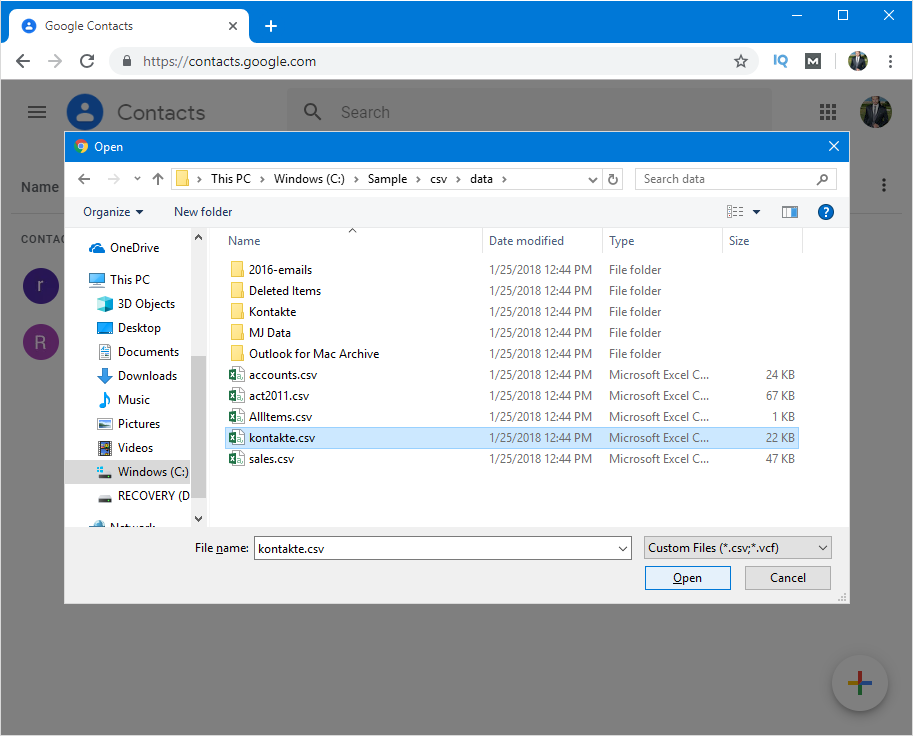Open Downloads in the sidebar
Viewport: 913px width, 736px height.
click(137, 376)
